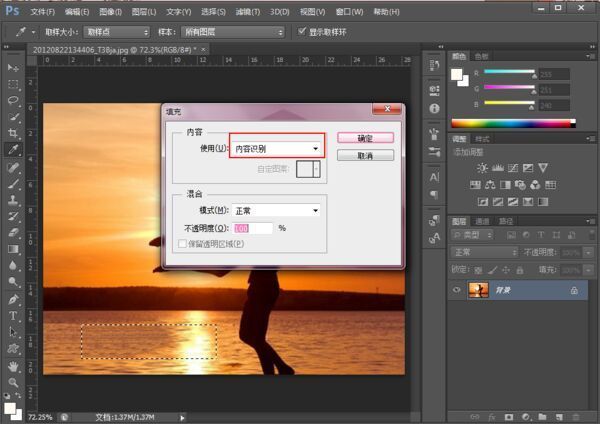Select the Pen tool
This screenshot has width=600, height=424.
[x=13, y=299]
